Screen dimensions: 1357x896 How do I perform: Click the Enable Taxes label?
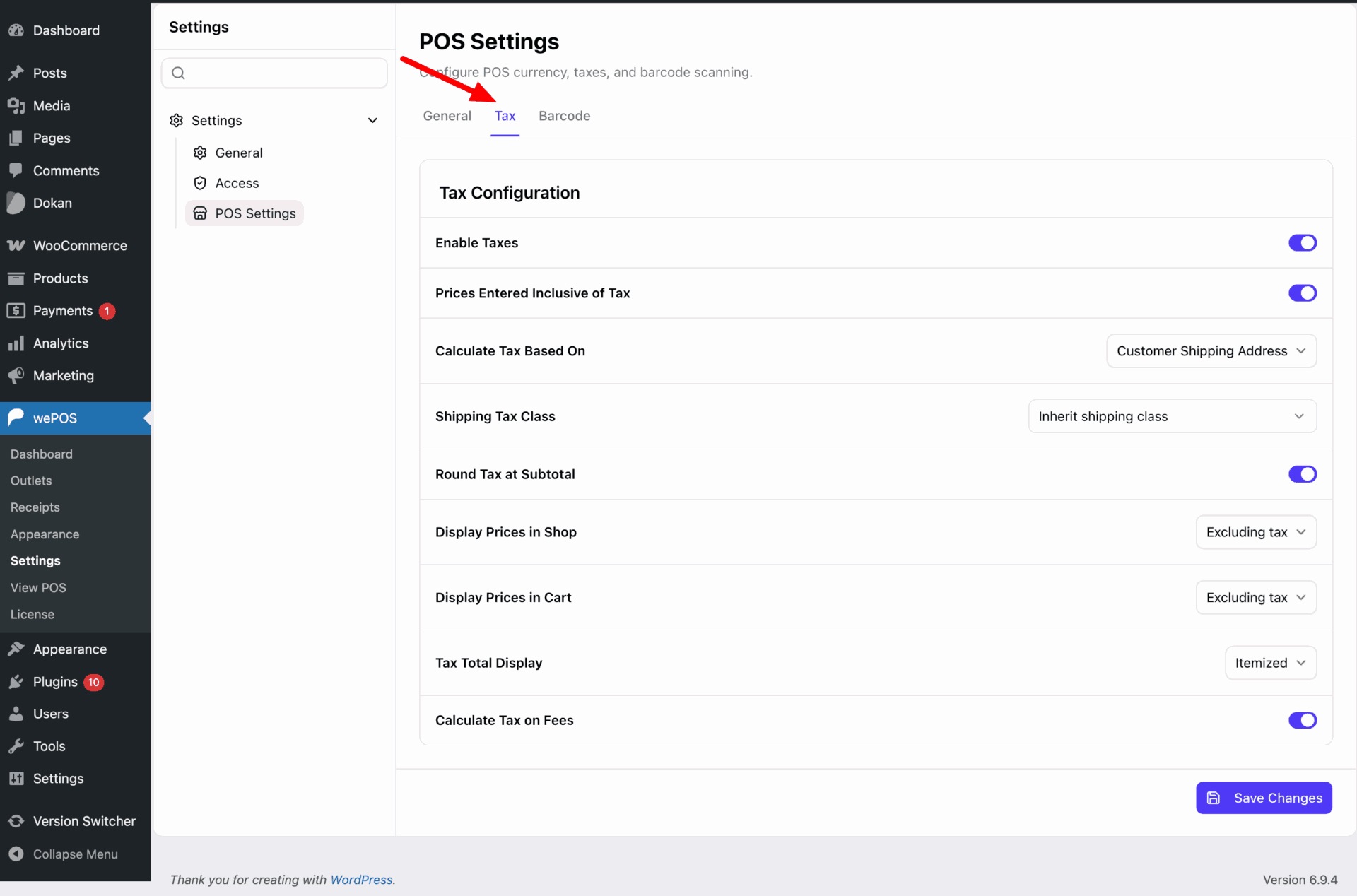[x=476, y=243]
